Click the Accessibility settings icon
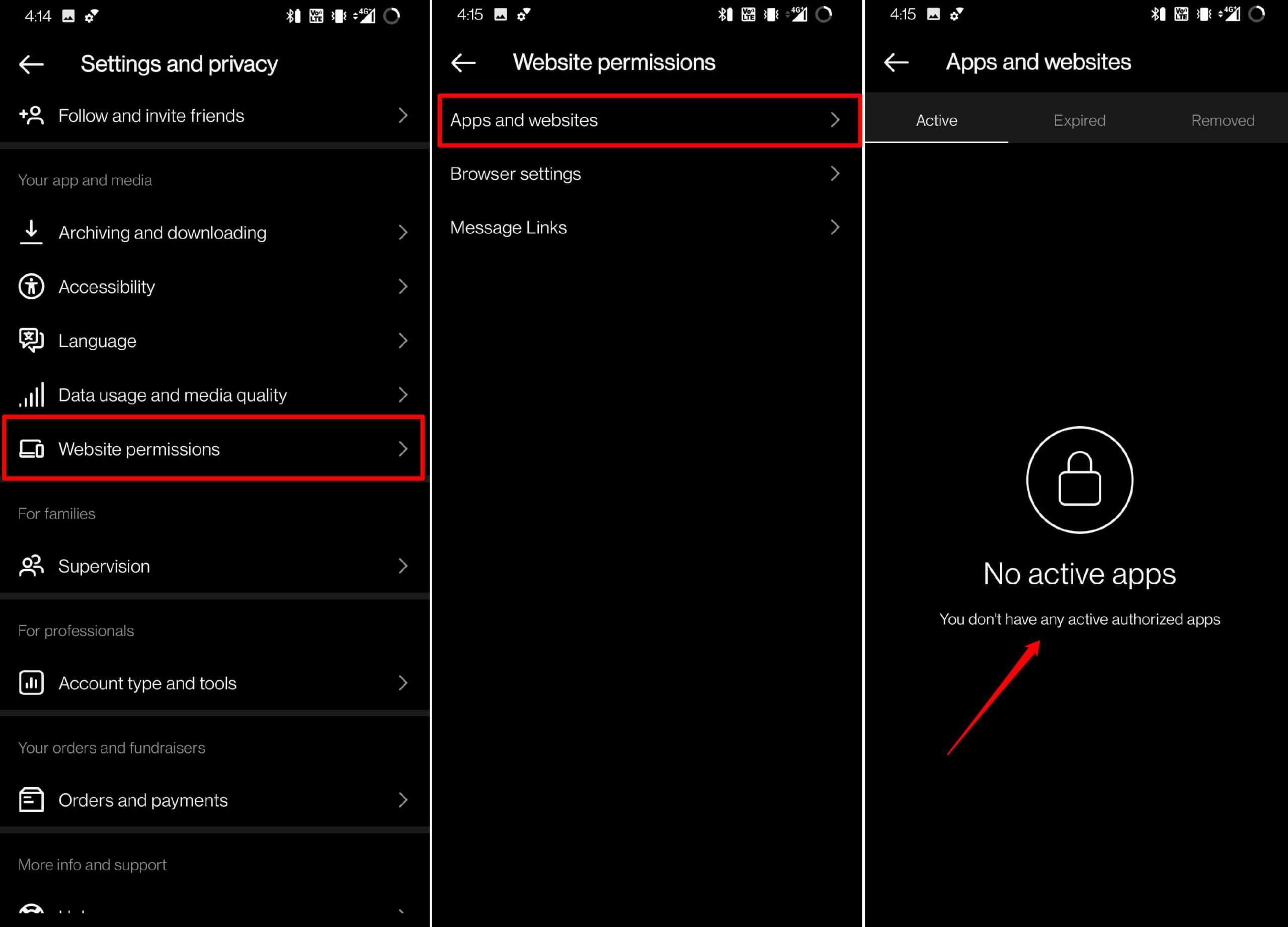 pos(31,287)
